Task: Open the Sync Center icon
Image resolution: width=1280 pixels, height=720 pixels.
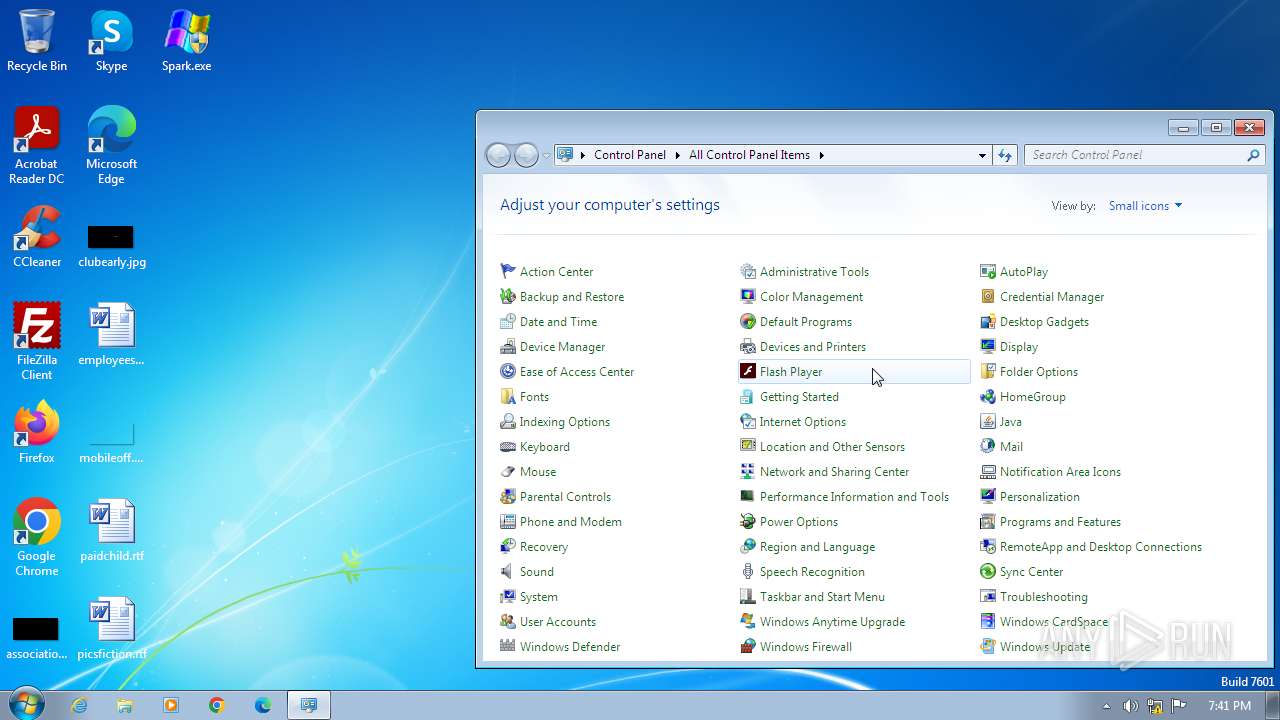Action: pyautogui.click(x=988, y=572)
